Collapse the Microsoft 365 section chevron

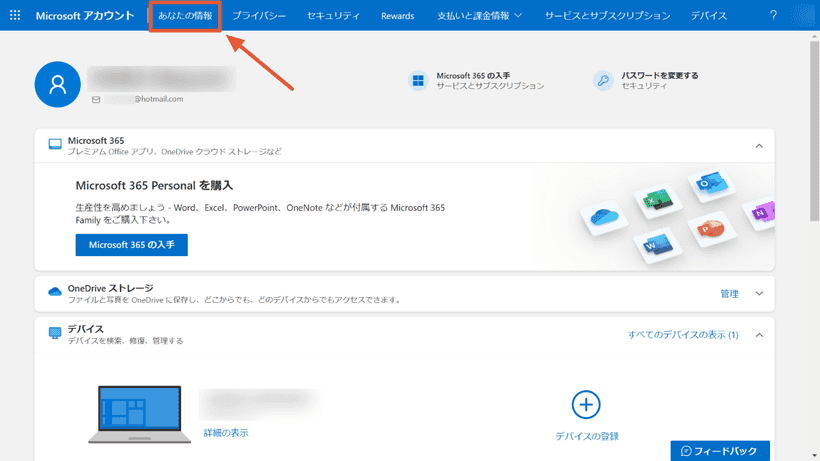759,146
